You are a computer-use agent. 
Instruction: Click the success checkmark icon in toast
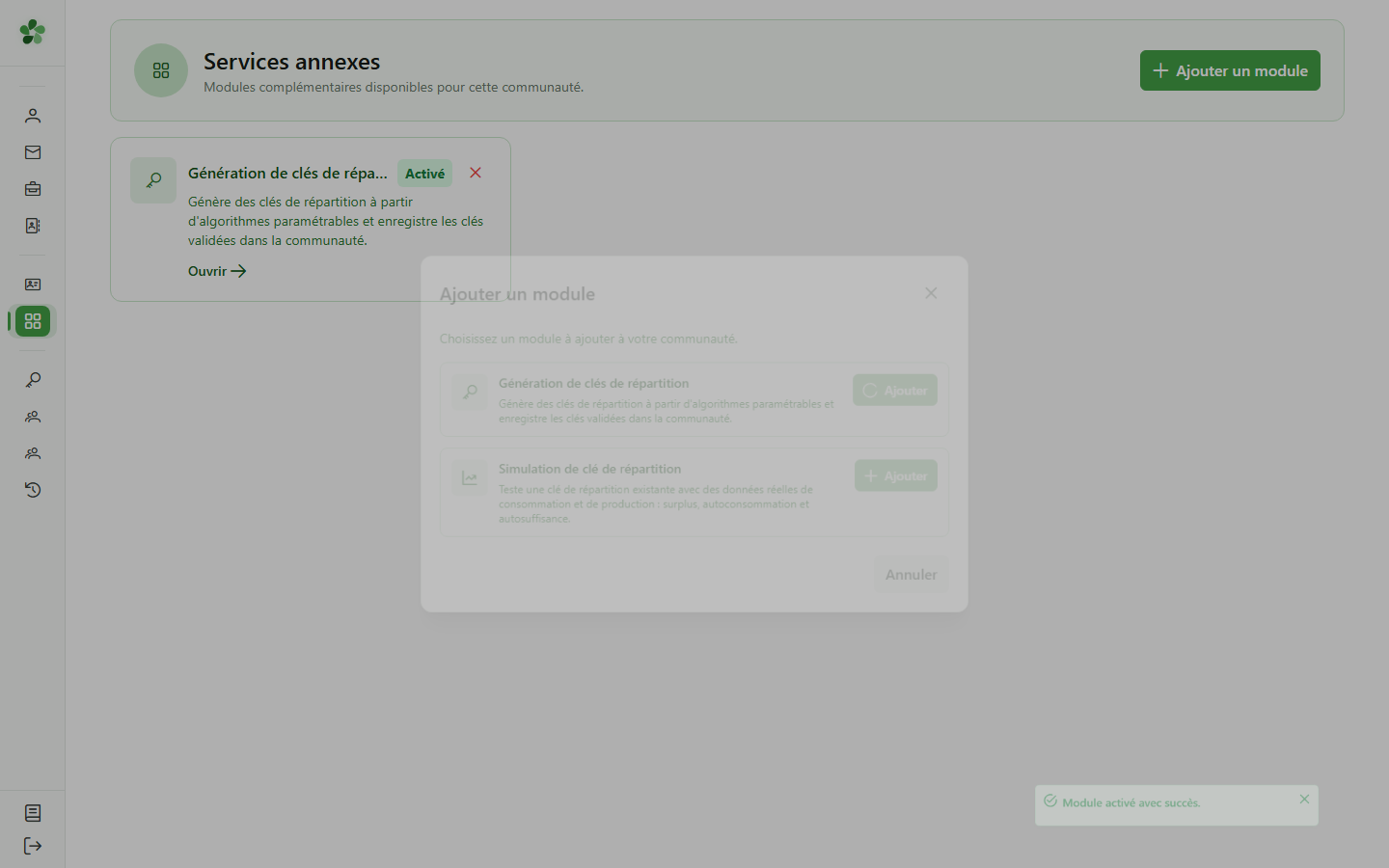tap(1050, 801)
